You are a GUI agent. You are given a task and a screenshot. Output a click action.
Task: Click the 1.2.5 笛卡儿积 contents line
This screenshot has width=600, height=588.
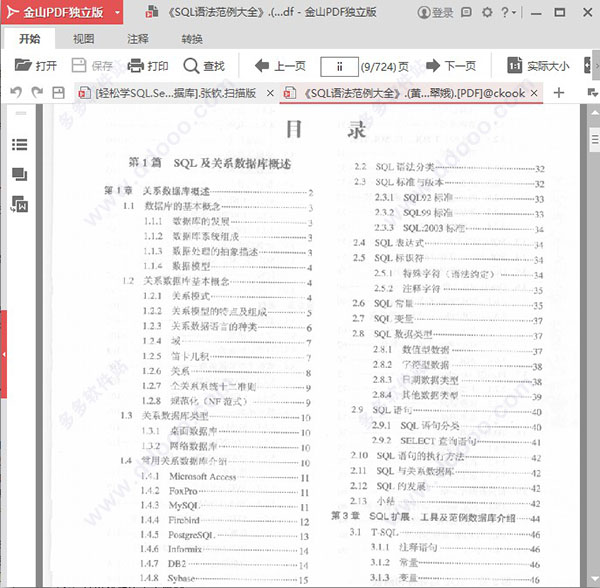click(227, 356)
